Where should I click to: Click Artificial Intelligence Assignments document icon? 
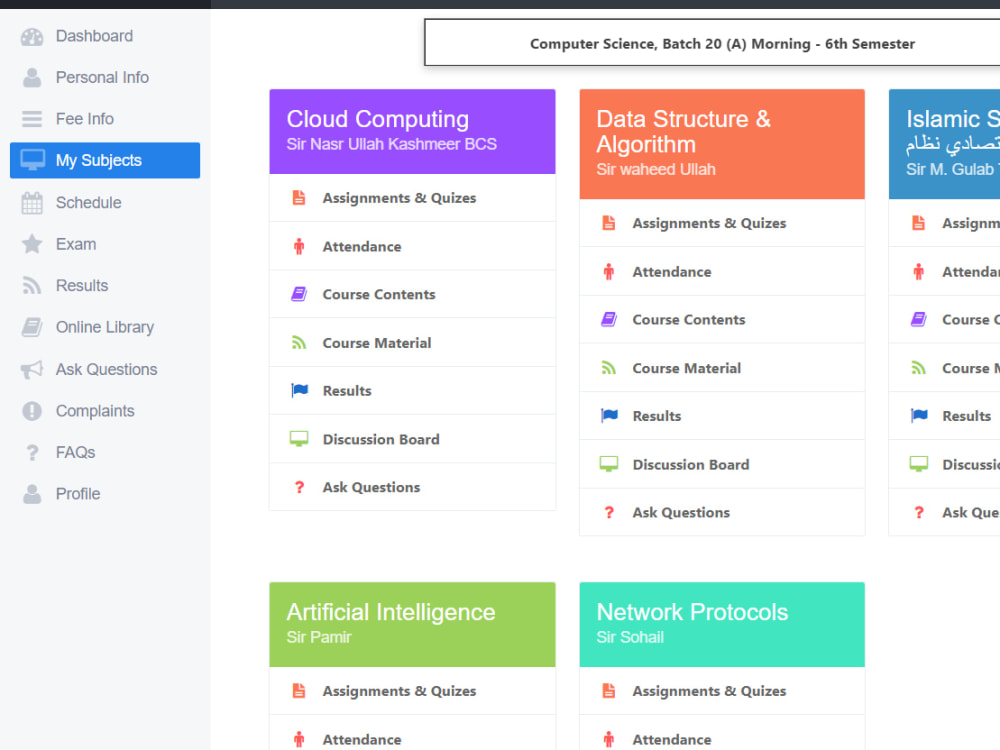[x=298, y=691]
